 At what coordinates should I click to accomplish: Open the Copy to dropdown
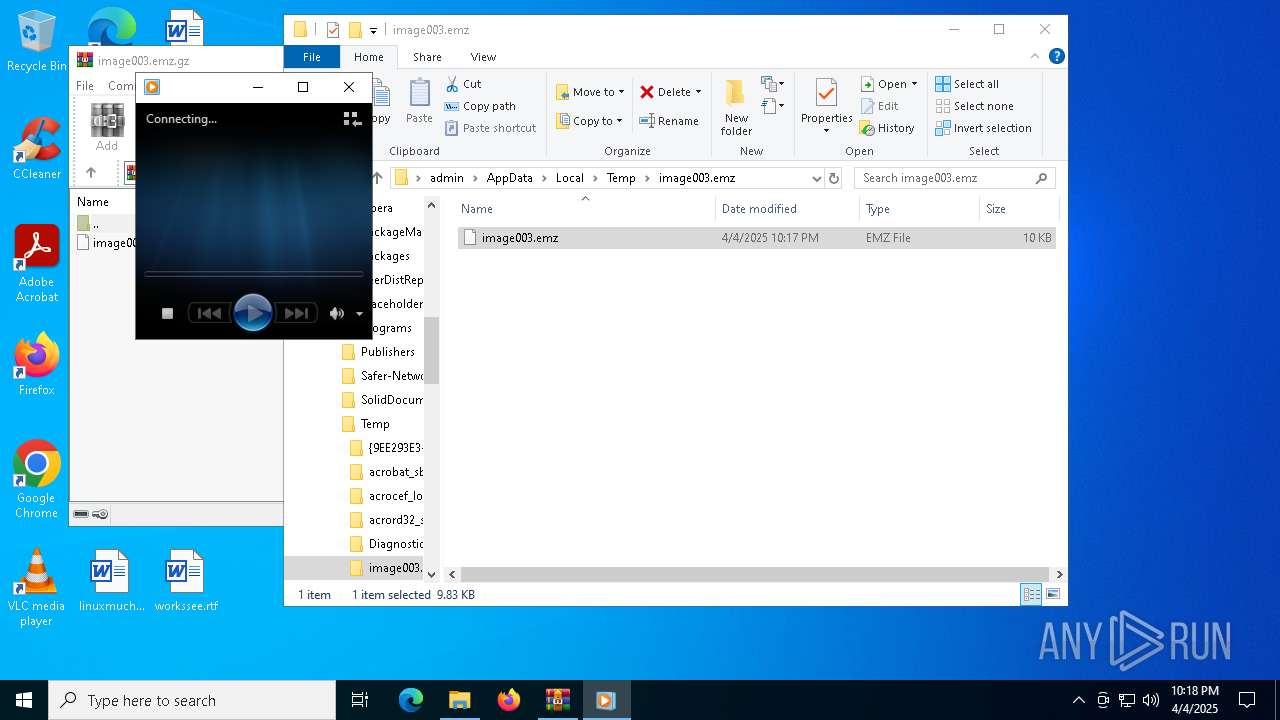coord(589,121)
